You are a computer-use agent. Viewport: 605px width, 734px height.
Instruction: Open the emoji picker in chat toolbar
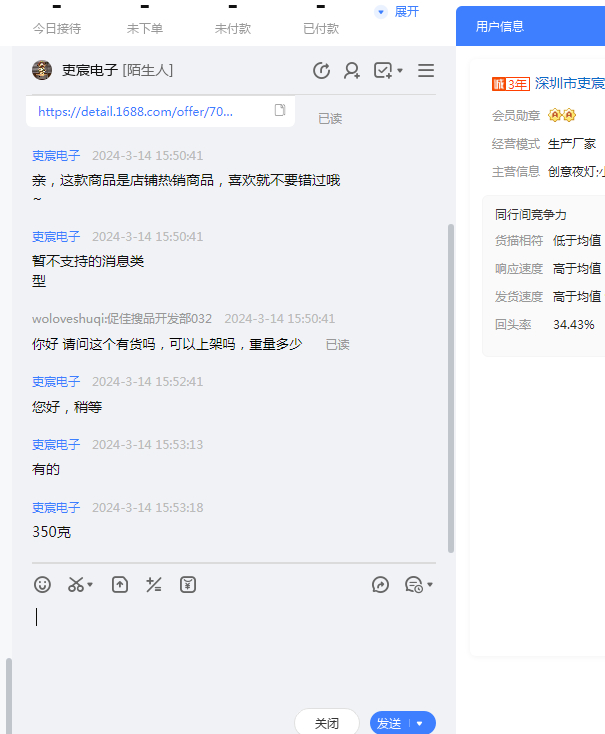coord(42,585)
